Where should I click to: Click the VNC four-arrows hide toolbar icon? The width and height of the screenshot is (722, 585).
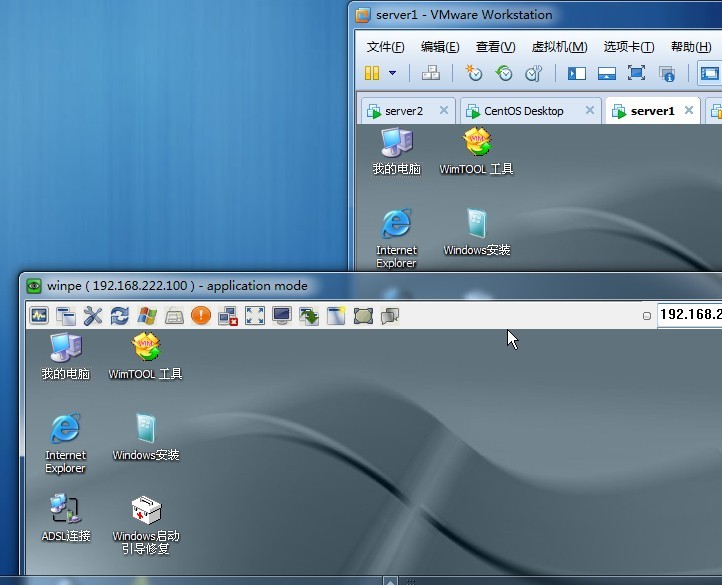click(255, 316)
